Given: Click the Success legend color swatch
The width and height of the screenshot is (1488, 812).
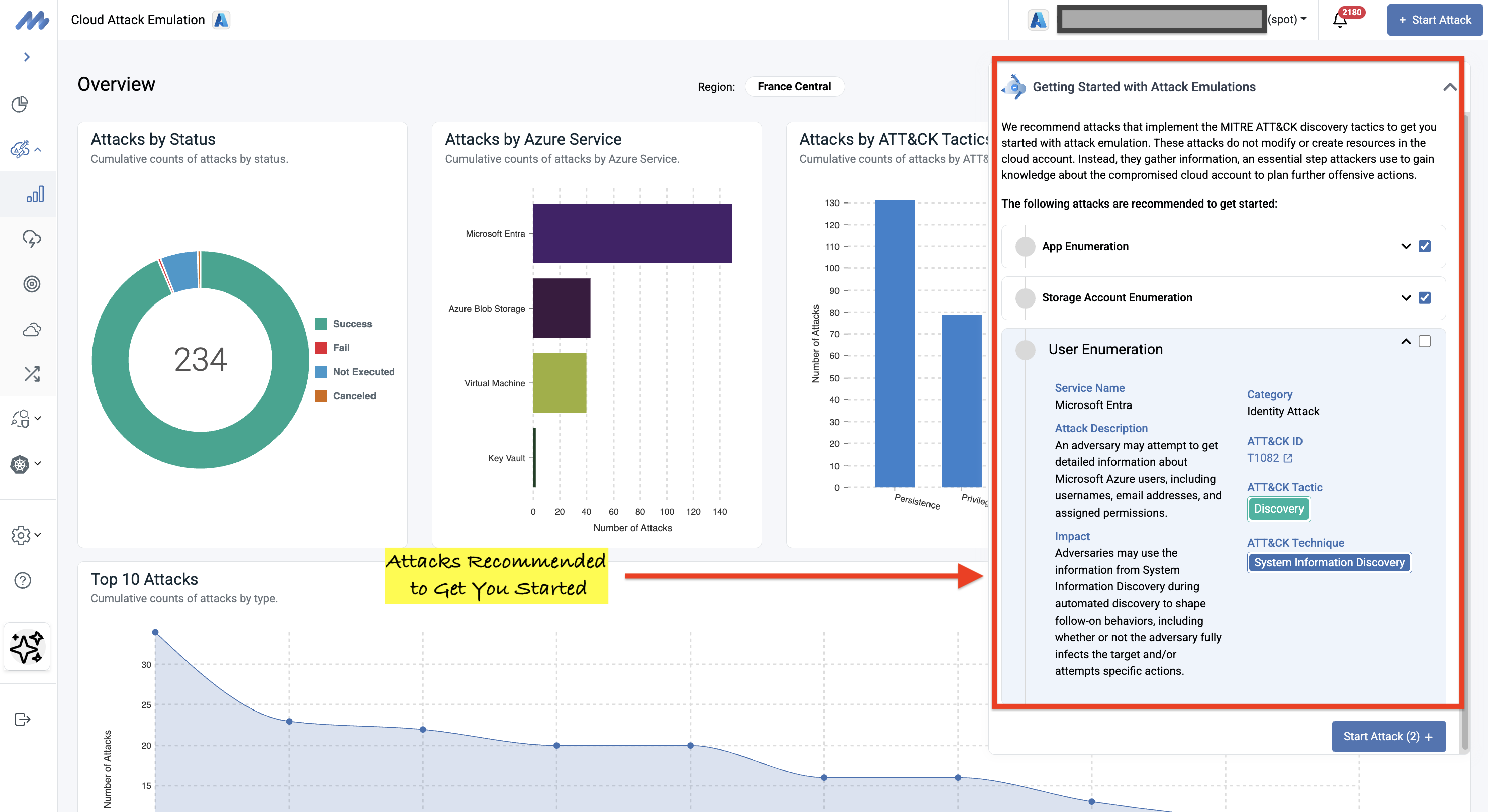Looking at the screenshot, I should (321, 324).
